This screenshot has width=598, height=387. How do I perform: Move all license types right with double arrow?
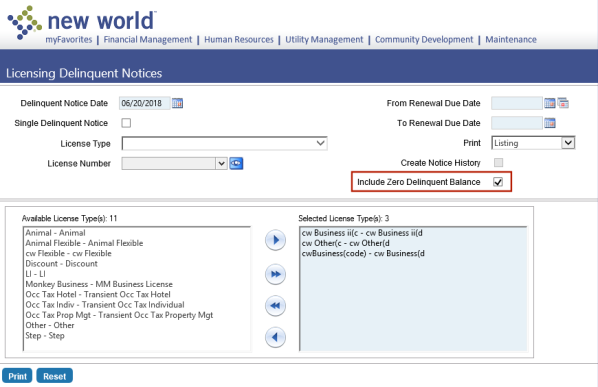click(x=275, y=274)
